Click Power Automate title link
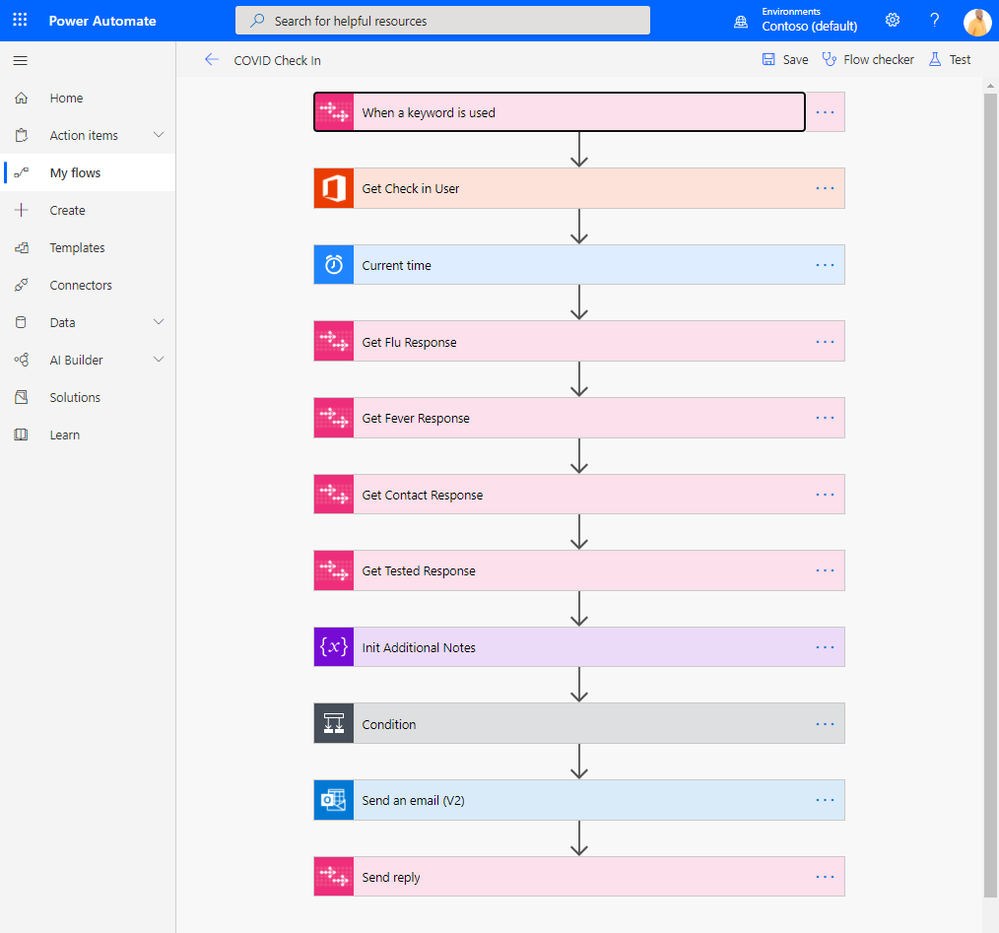 click(x=103, y=21)
